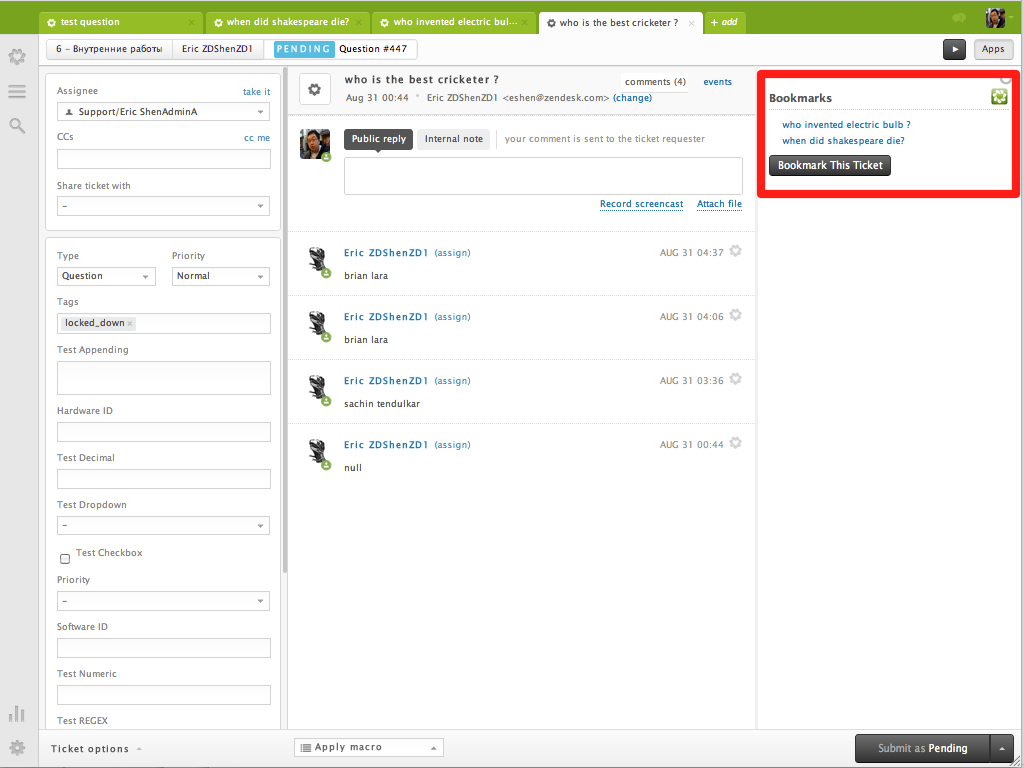Click the ticket options gear beside subject
This screenshot has width=1024, height=768.
click(x=314, y=90)
